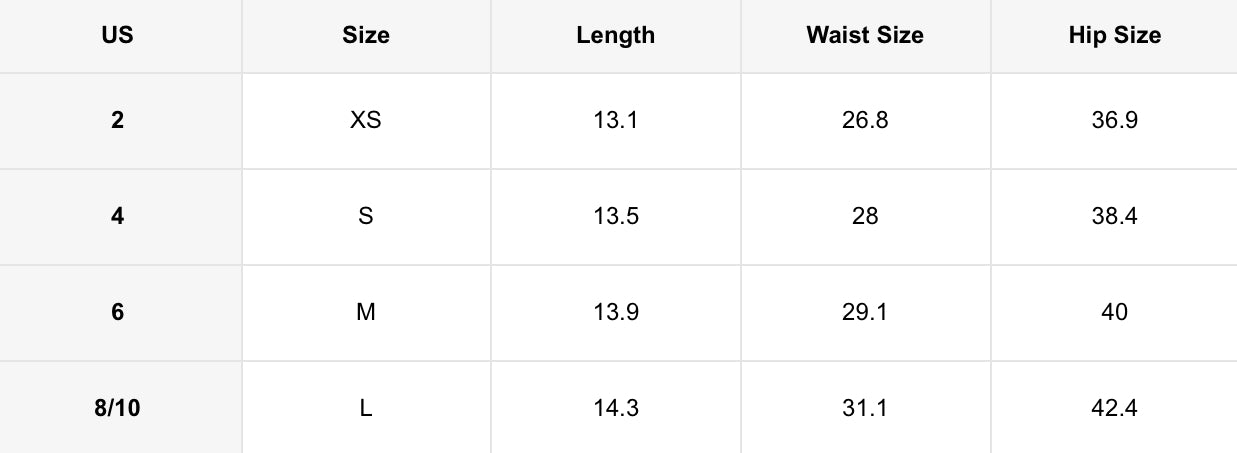Click the US column header
1237x453 pixels.
[x=118, y=36]
